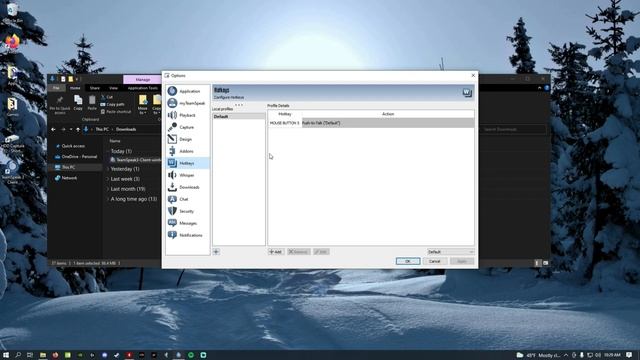Open the Whisper settings section

click(x=188, y=175)
